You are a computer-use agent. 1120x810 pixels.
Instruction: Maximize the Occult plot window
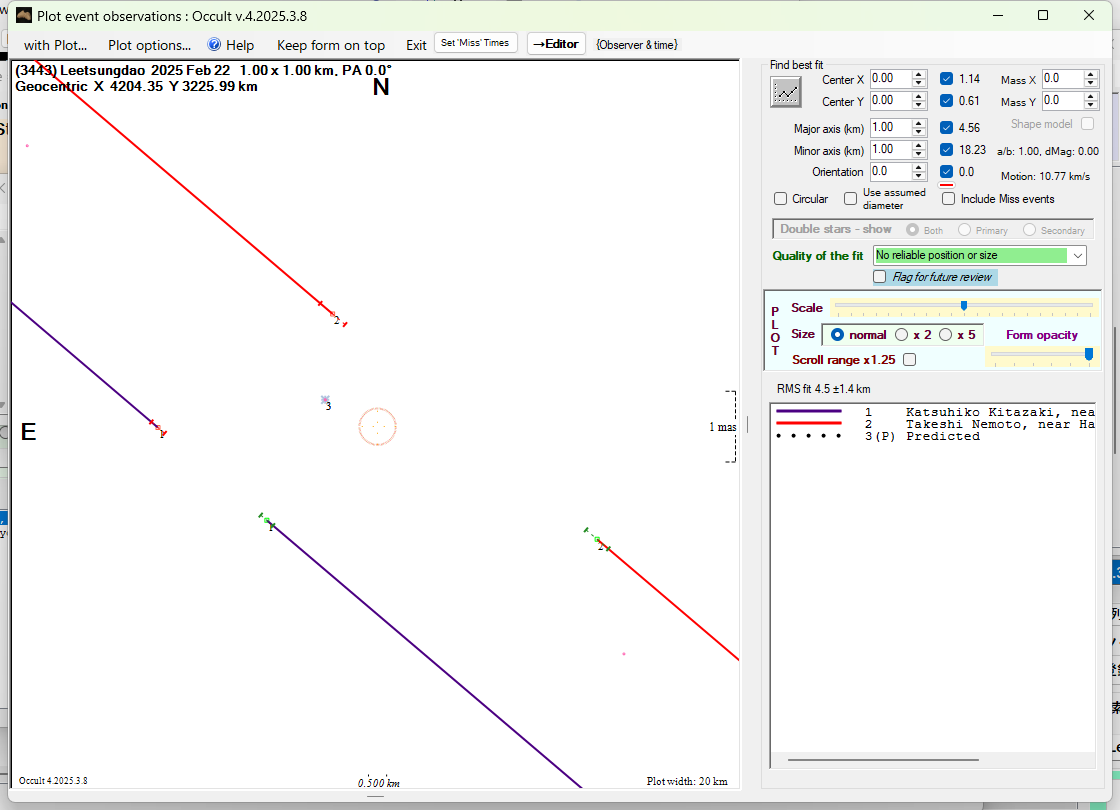[x=1043, y=15]
